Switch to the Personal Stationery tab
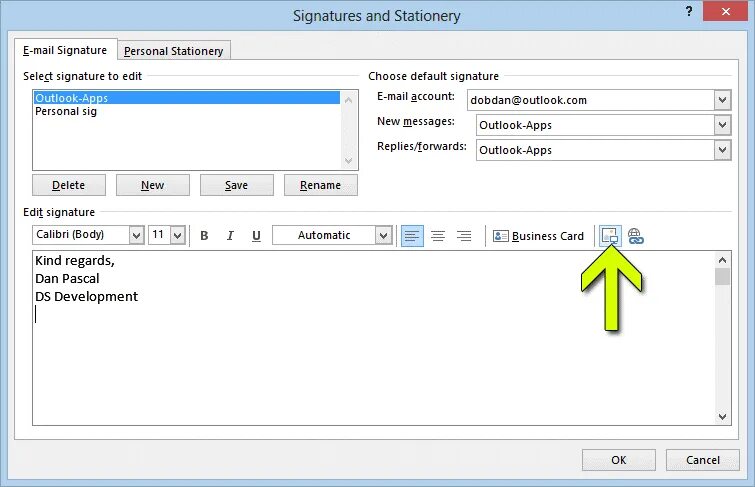 tap(173, 51)
